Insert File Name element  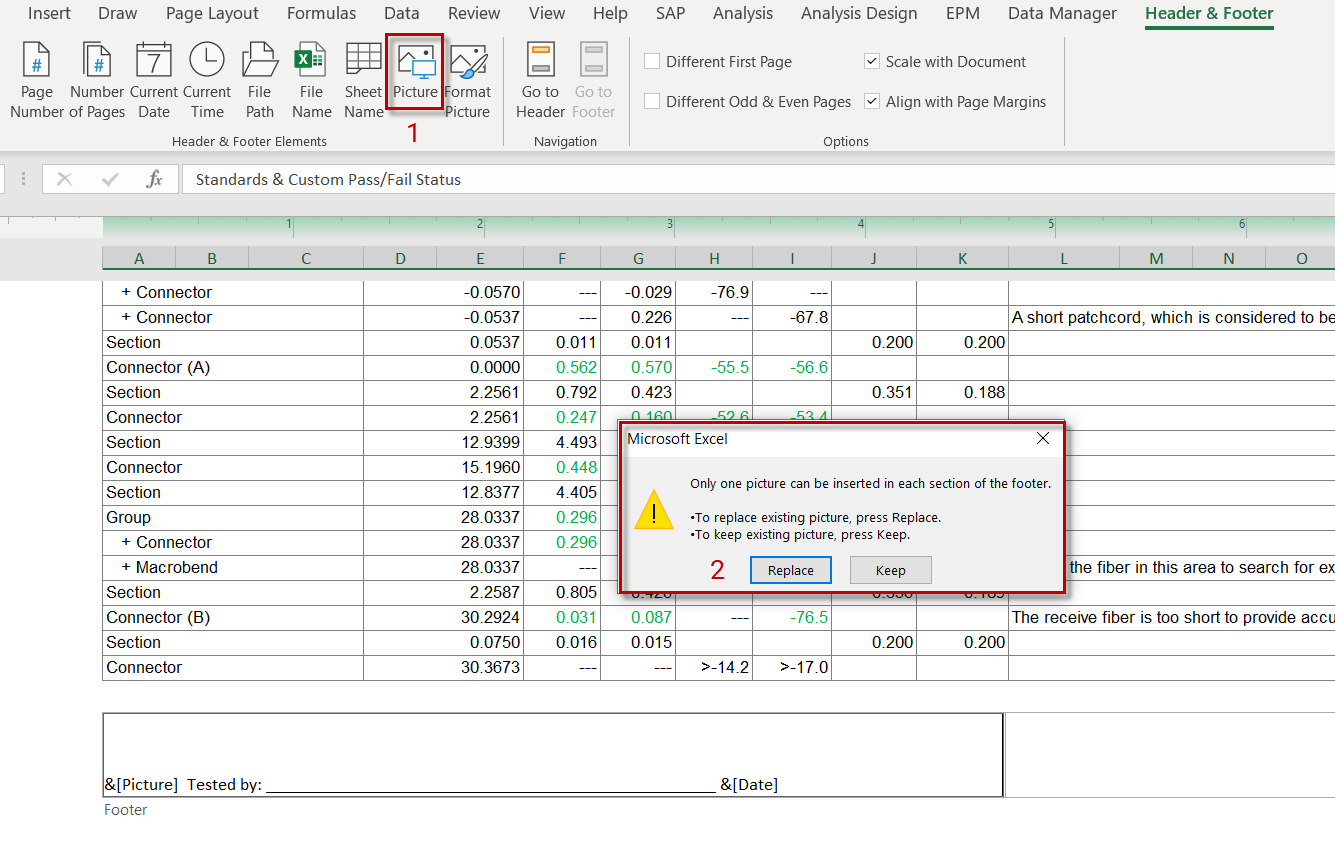click(x=311, y=80)
